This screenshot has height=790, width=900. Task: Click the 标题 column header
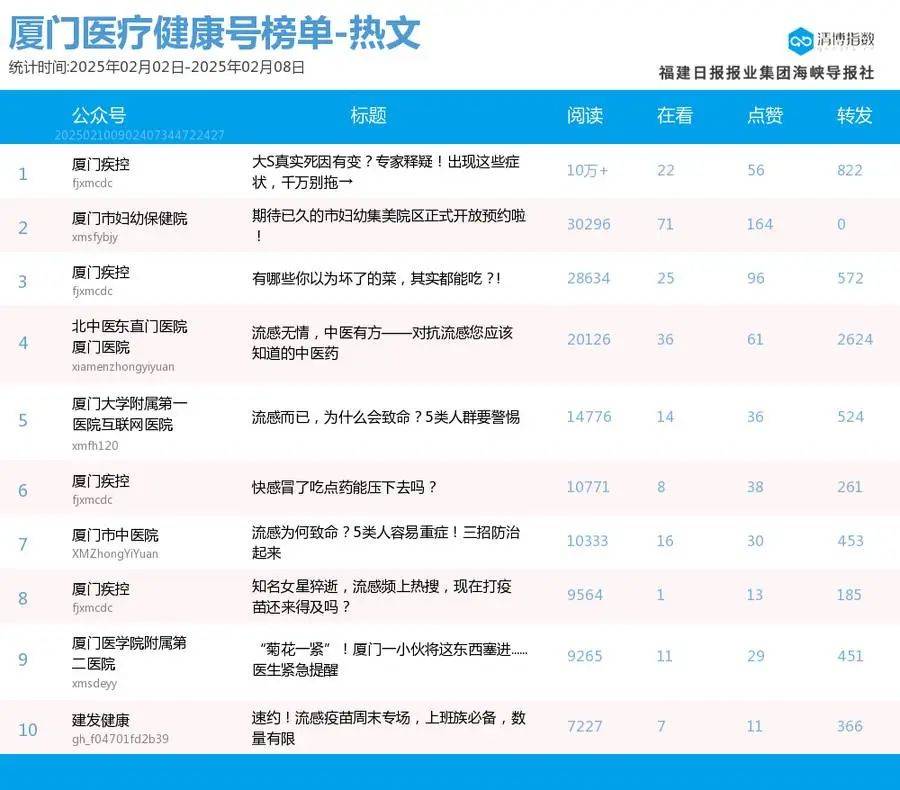[368, 115]
